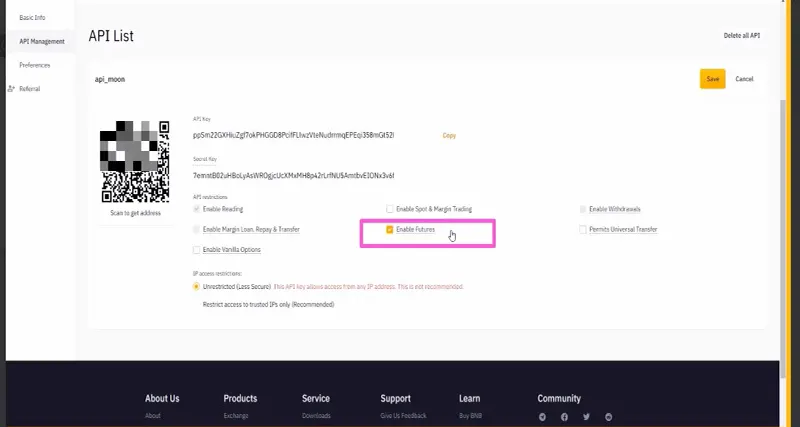
Task: Check Permits Universal Transfer
Action: [x=583, y=230]
